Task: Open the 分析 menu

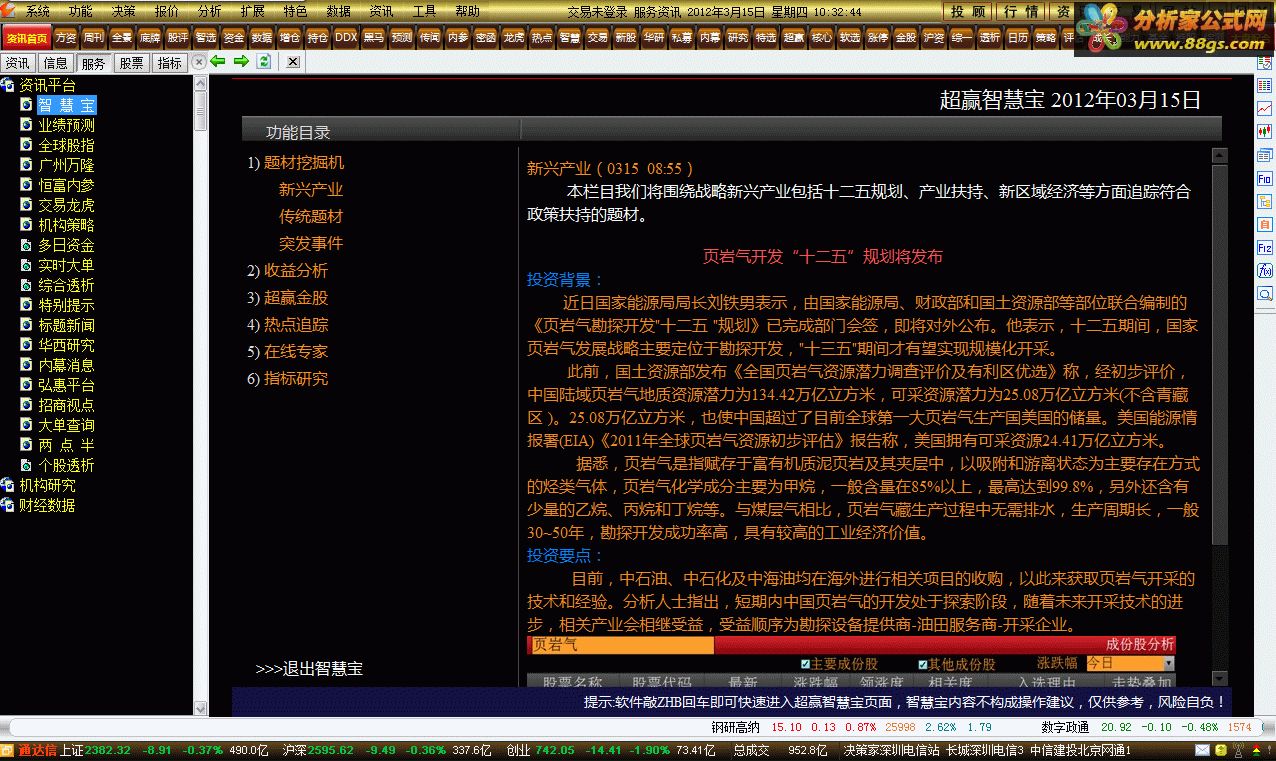Action: pyautogui.click(x=210, y=11)
